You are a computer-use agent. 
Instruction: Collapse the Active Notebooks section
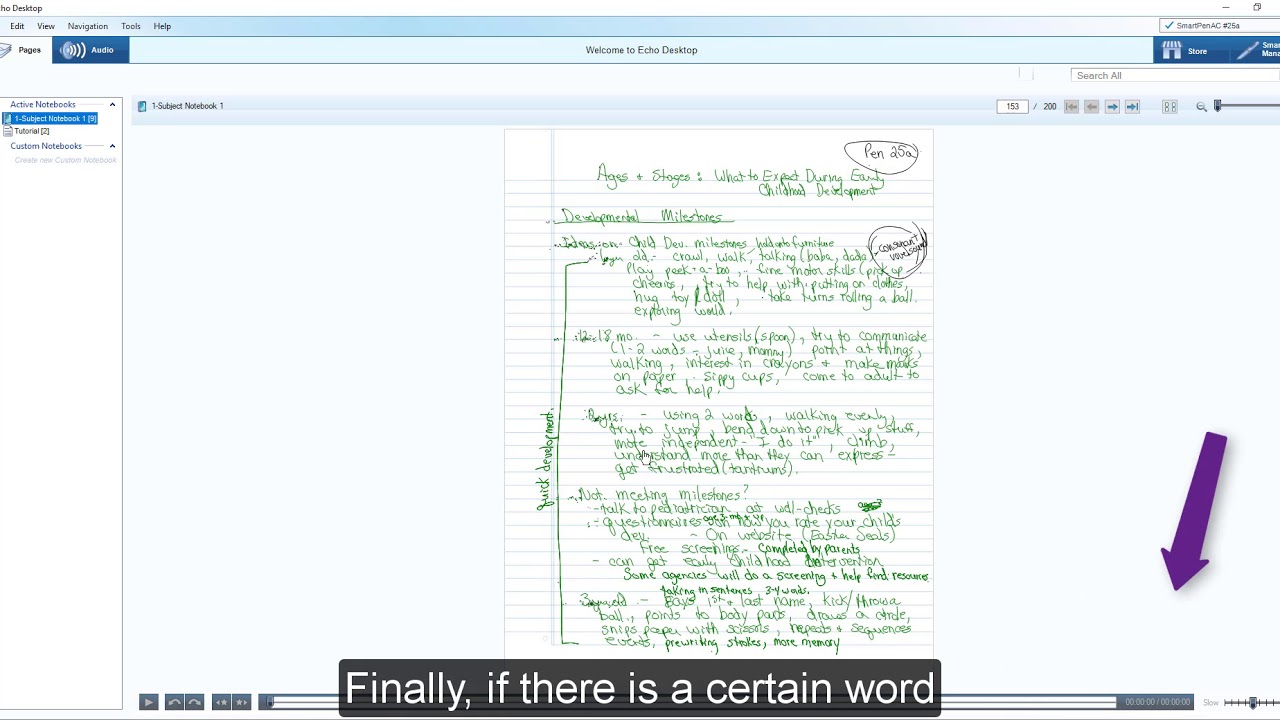coord(112,105)
